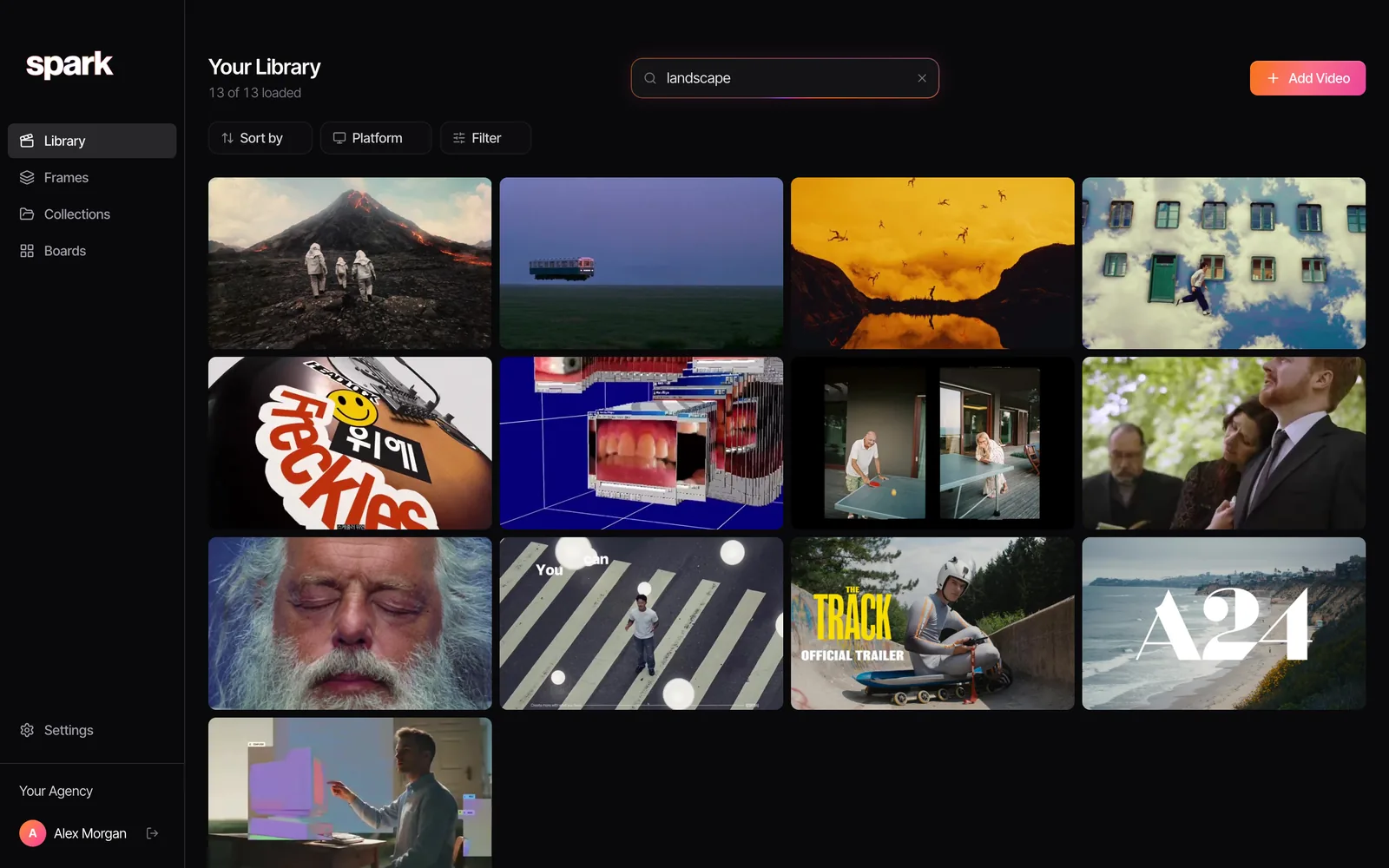
Task: Open the floating bus video thumbnail
Action: 642,263
